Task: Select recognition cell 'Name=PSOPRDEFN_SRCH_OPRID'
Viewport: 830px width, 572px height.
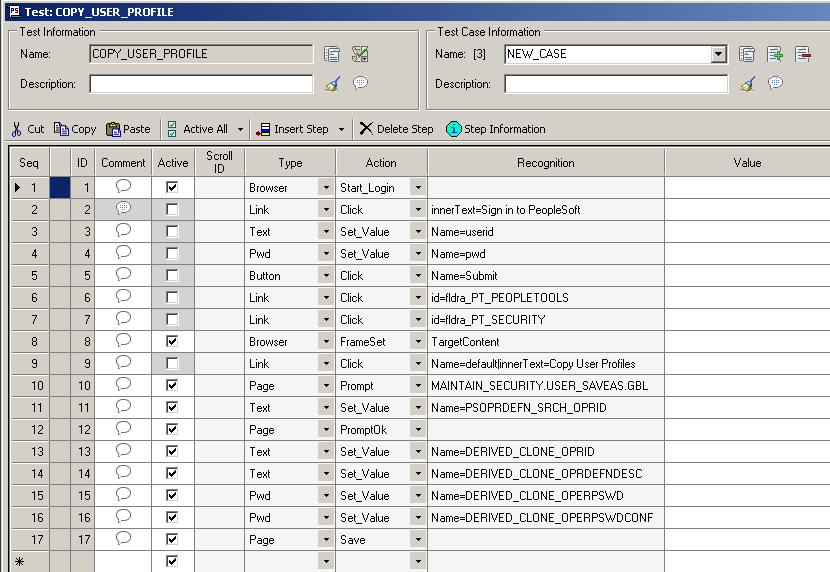Action: tap(546, 407)
